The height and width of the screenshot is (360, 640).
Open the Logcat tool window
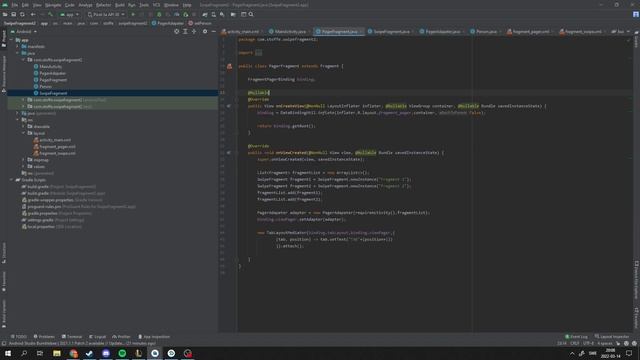[x=98, y=337]
